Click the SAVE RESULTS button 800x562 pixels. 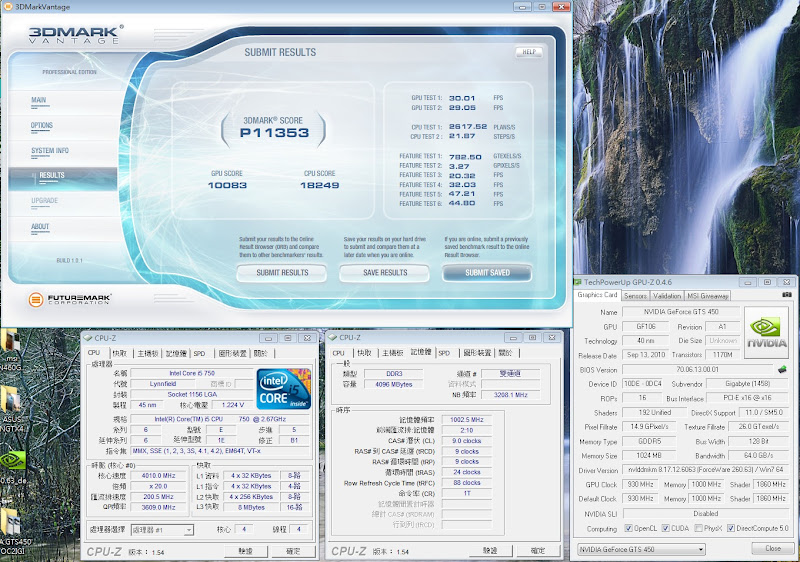click(385, 273)
